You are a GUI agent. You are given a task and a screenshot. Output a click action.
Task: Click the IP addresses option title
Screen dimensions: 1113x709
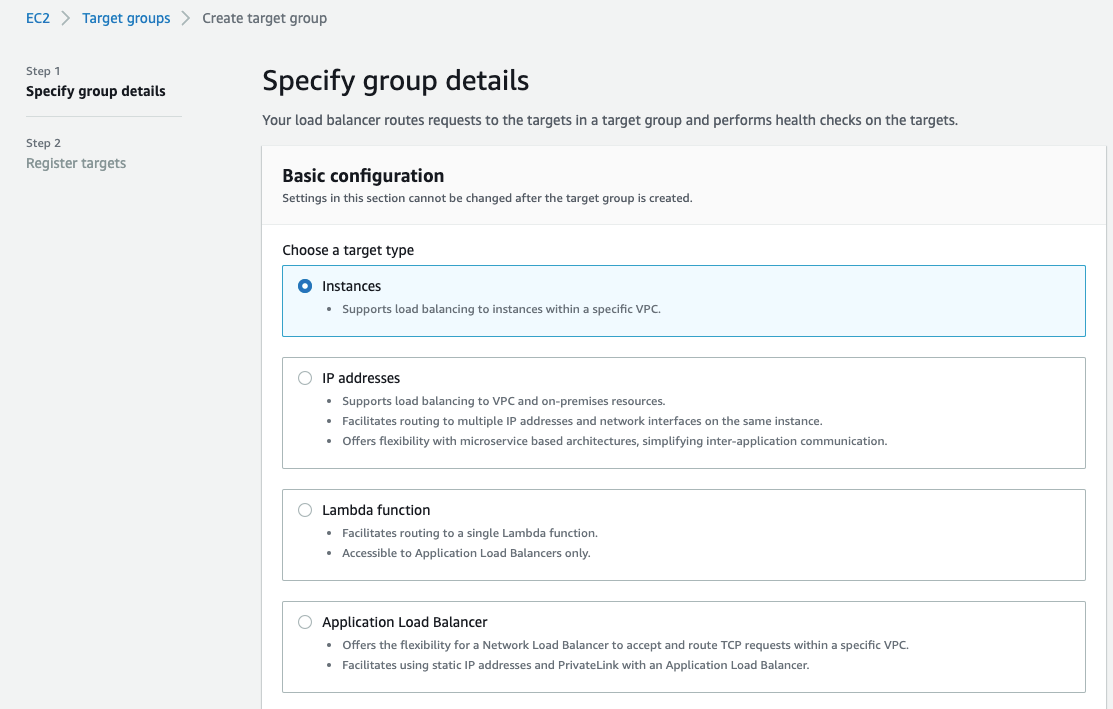click(x=361, y=378)
